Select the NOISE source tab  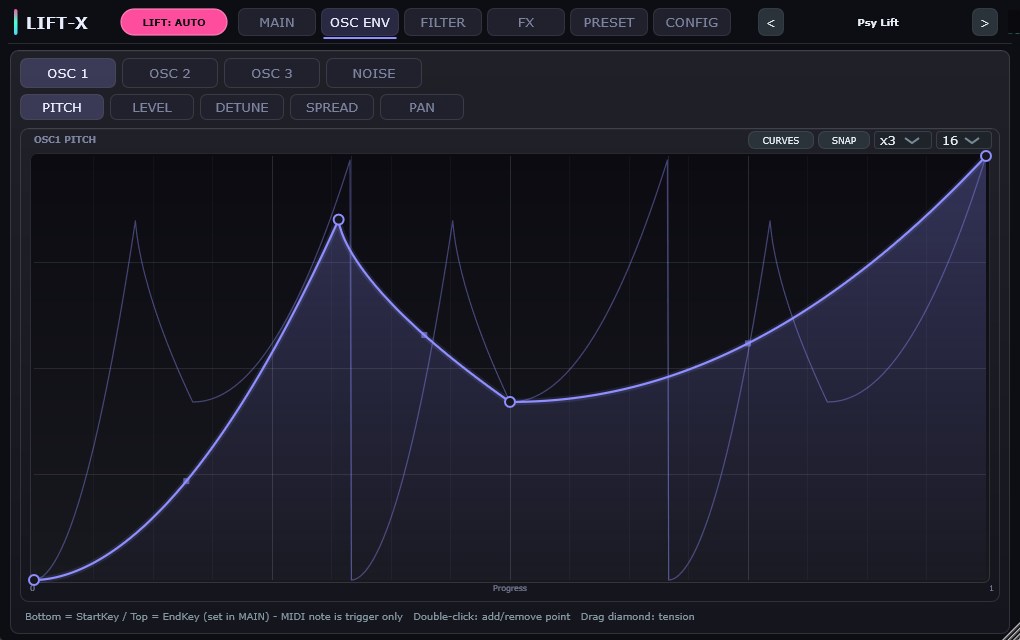374,73
